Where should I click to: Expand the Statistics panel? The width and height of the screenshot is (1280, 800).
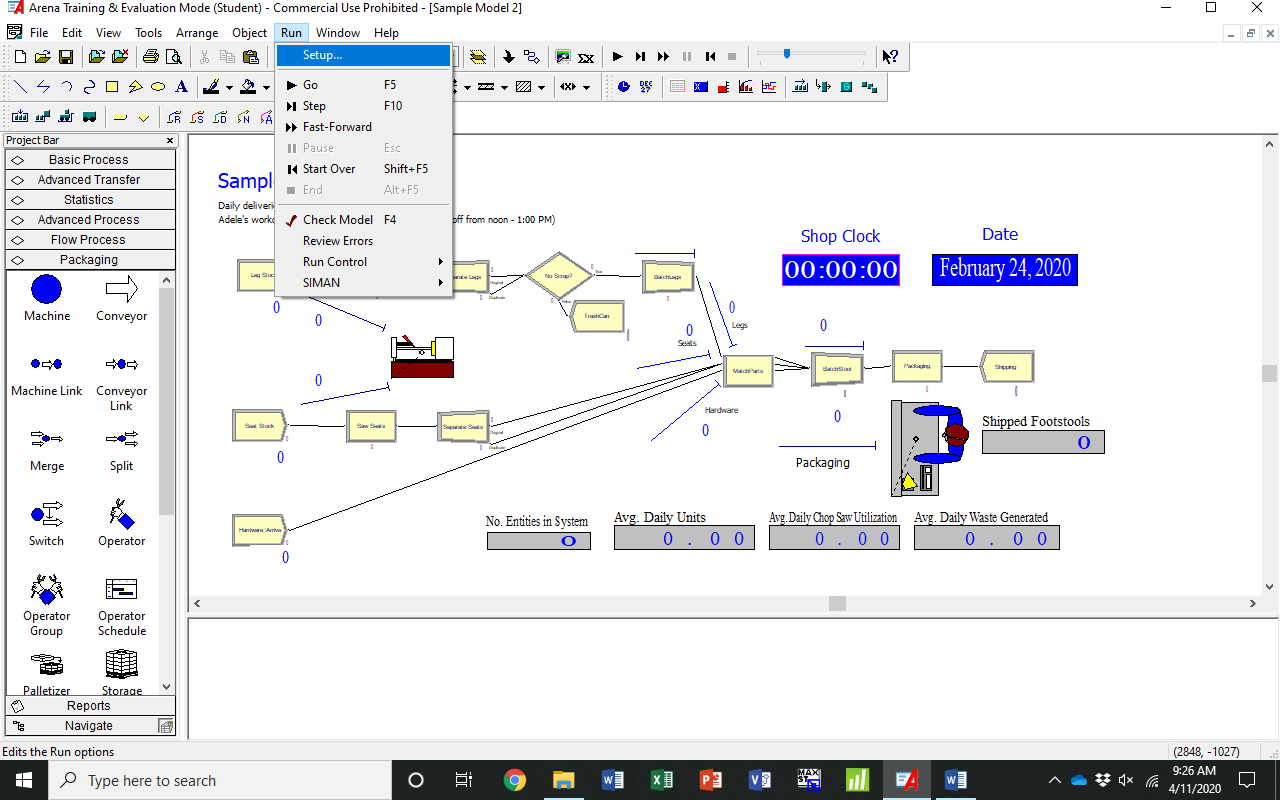tap(90, 199)
